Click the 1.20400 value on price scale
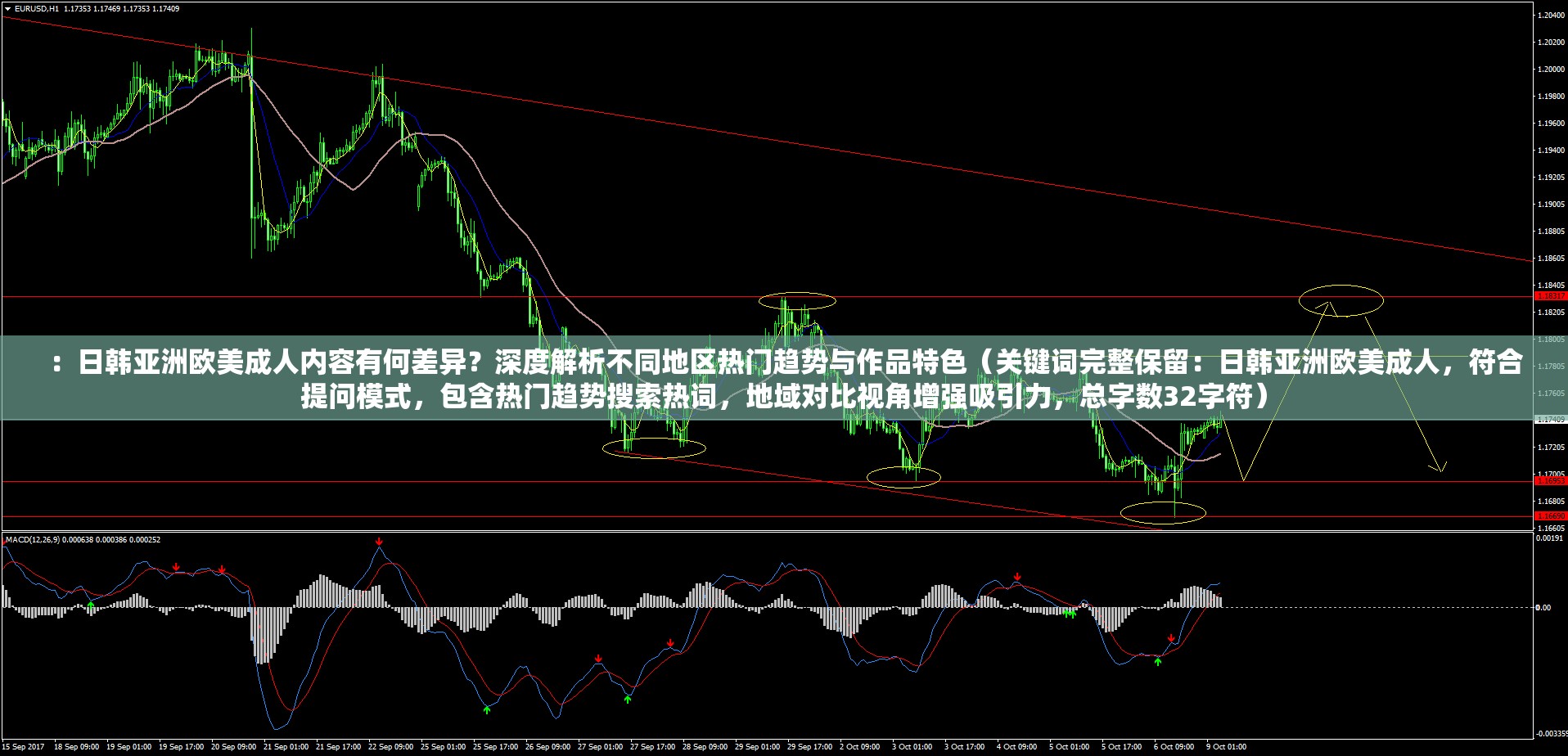This screenshot has width=1568, height=756. [1551, 15]
